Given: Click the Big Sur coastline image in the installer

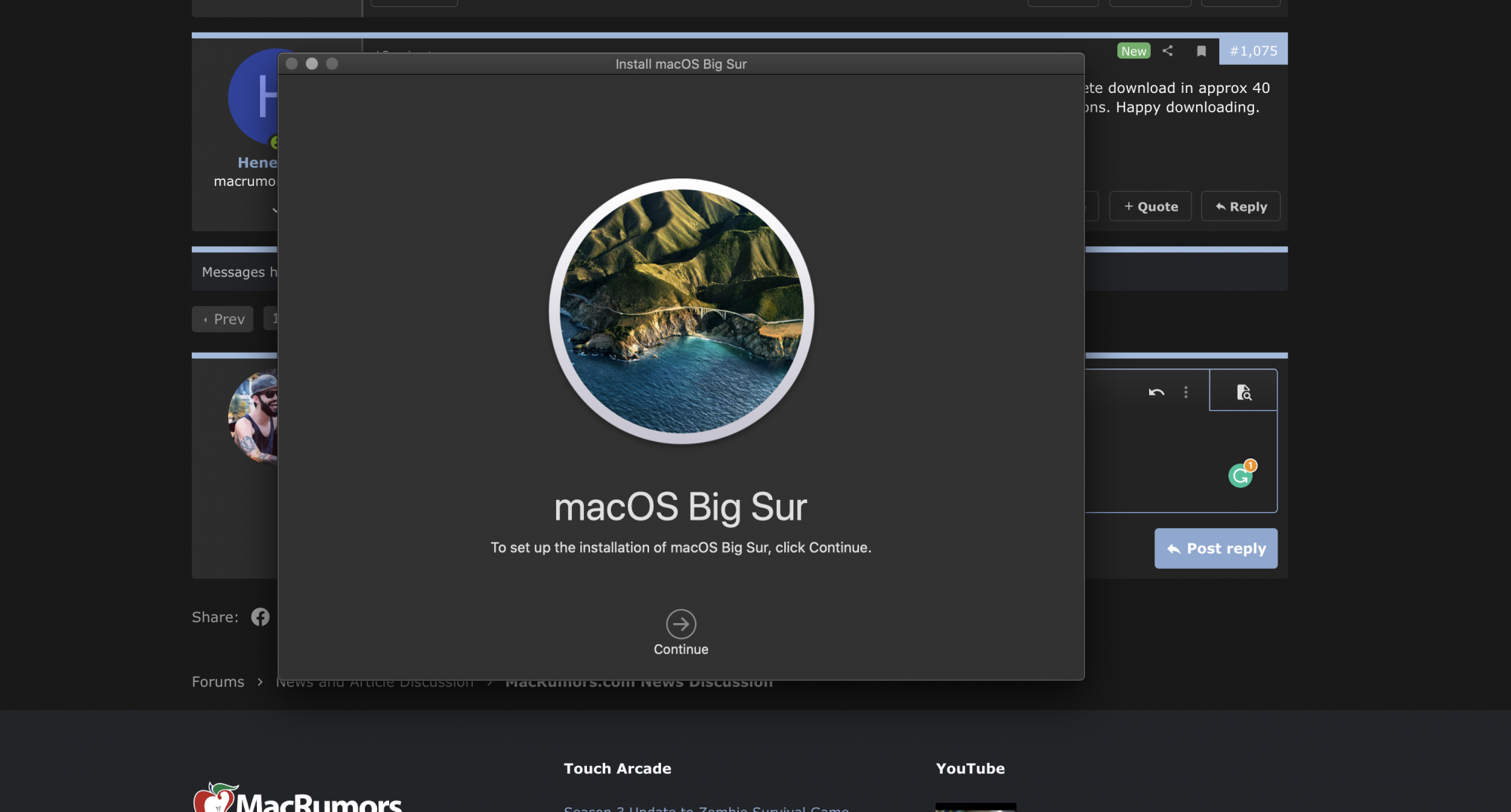Looking at the screenshot, I should [681, 311].
